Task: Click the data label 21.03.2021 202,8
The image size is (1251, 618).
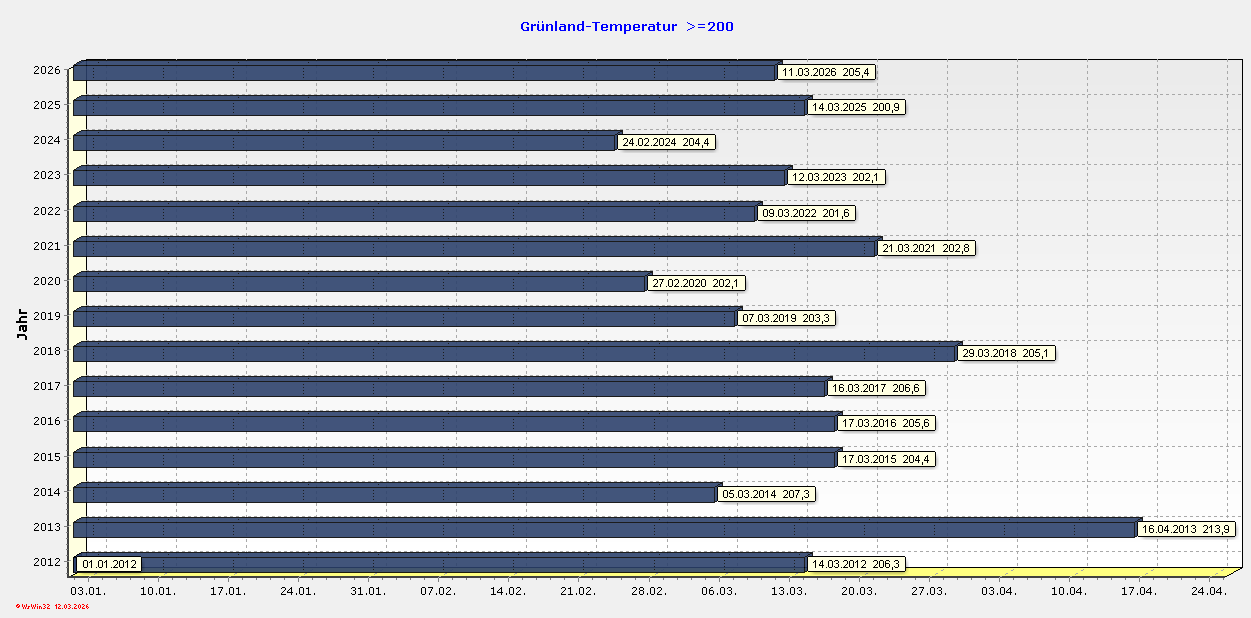Action: (924, 247)
